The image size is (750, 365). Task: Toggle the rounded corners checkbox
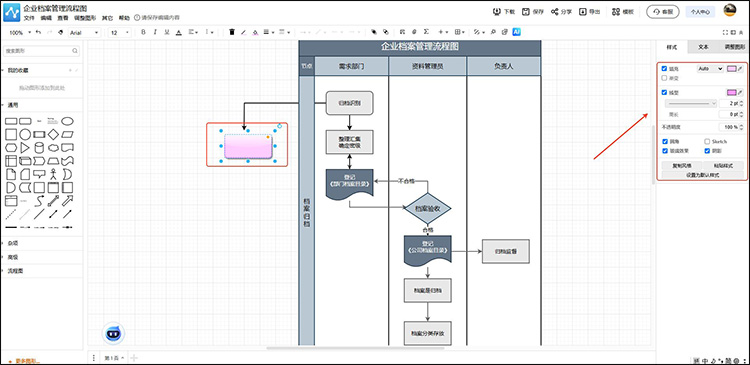pyautogui.click(x=665, y=142)
